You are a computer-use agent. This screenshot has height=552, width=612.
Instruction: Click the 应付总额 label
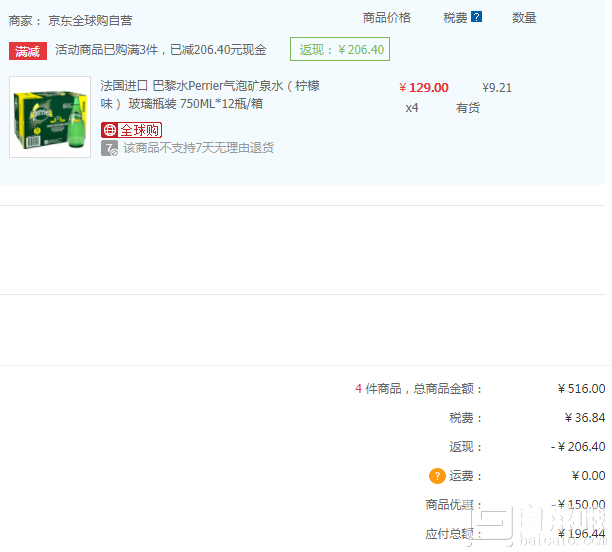pos(453,533)
